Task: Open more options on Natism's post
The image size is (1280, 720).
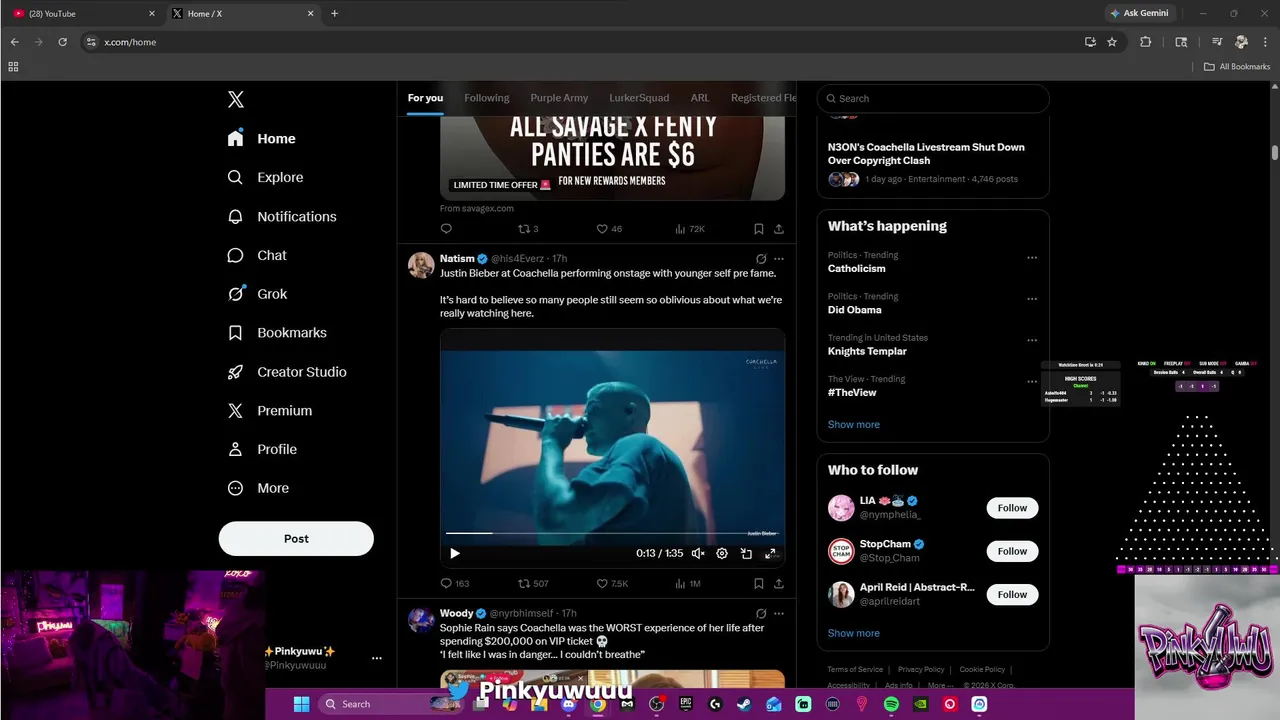Action: coord(779,259)
